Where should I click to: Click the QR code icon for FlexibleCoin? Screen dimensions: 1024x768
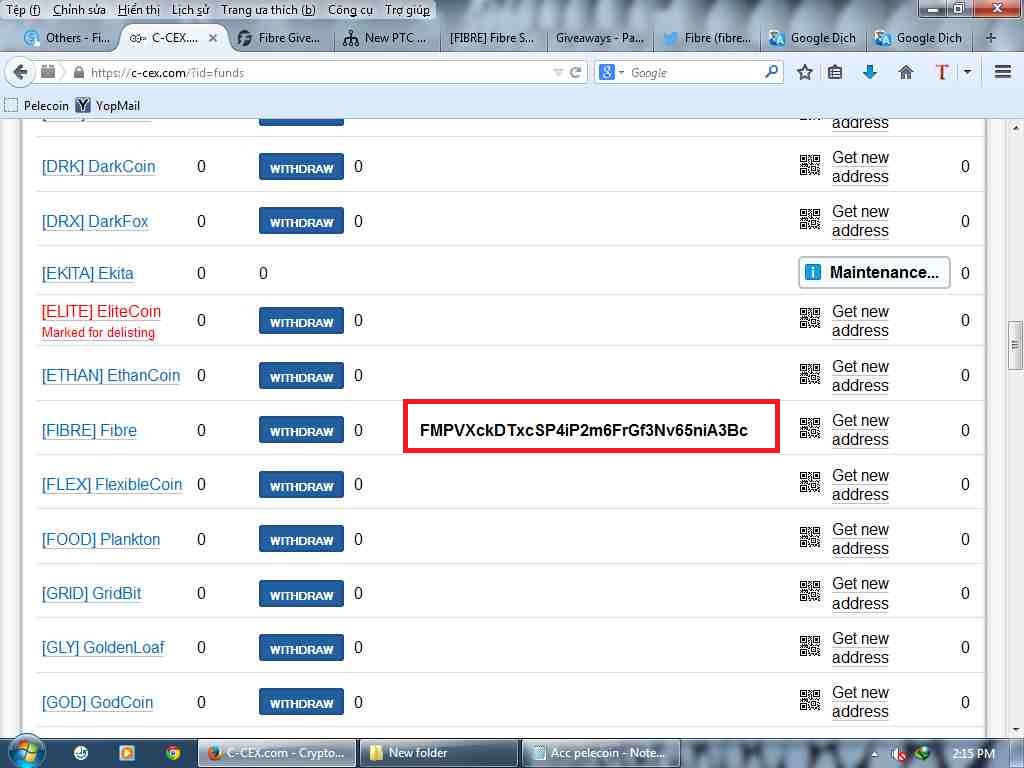[x=810, y=483]
